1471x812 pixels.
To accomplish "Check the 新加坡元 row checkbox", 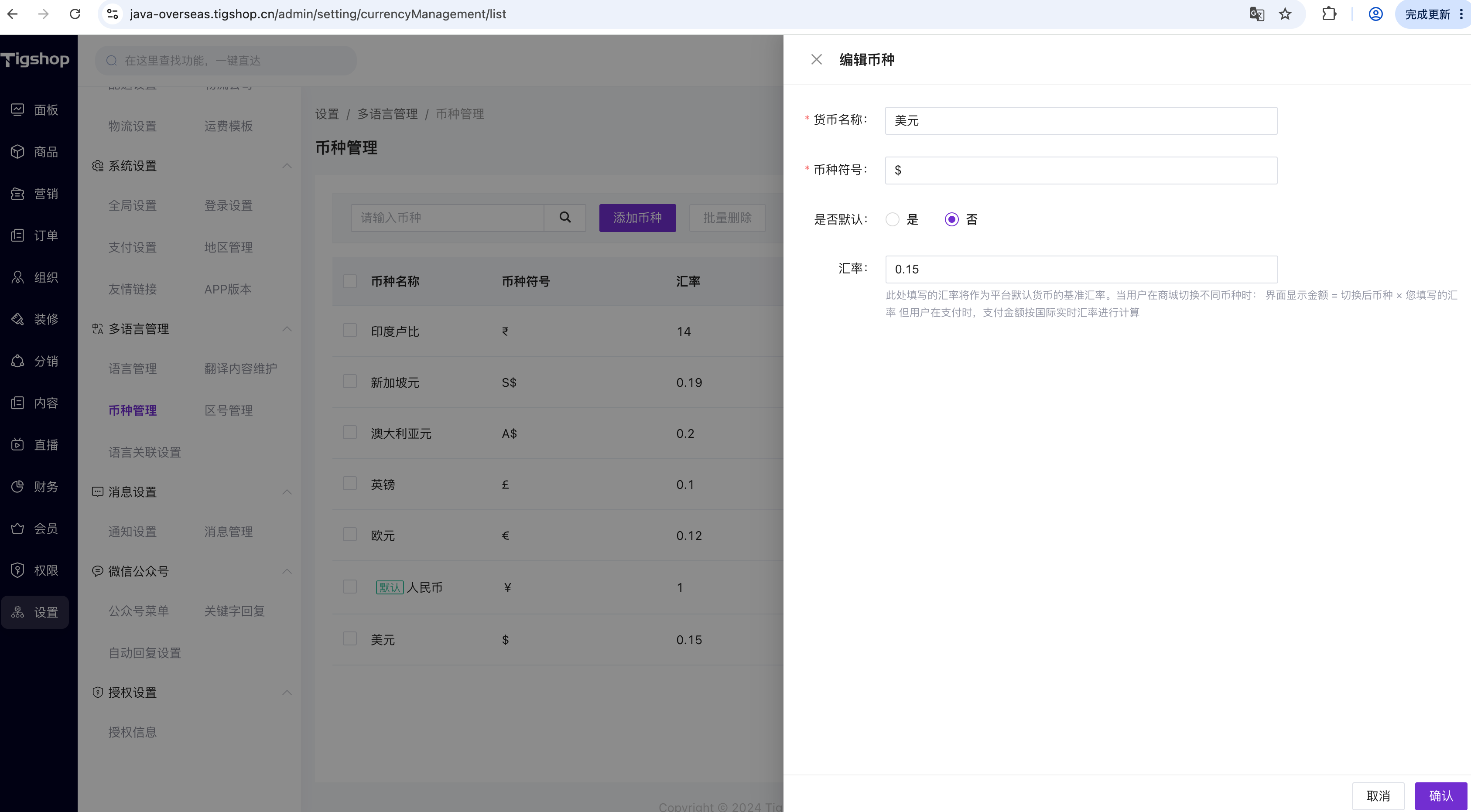I will tap(350, 382).
